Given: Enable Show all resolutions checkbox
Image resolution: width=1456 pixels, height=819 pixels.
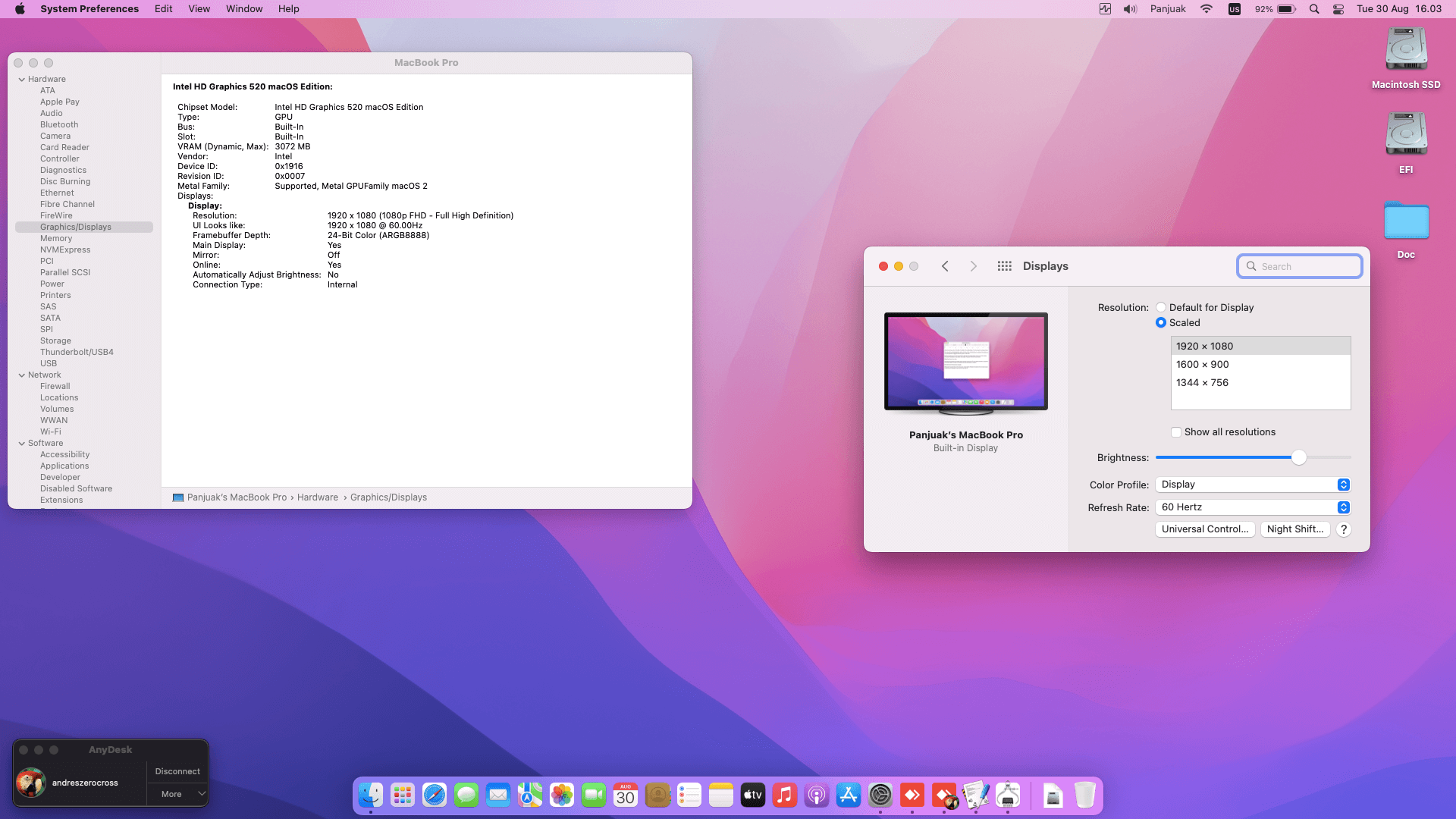Looking at the screenshot, I should tap(1176, 432).
